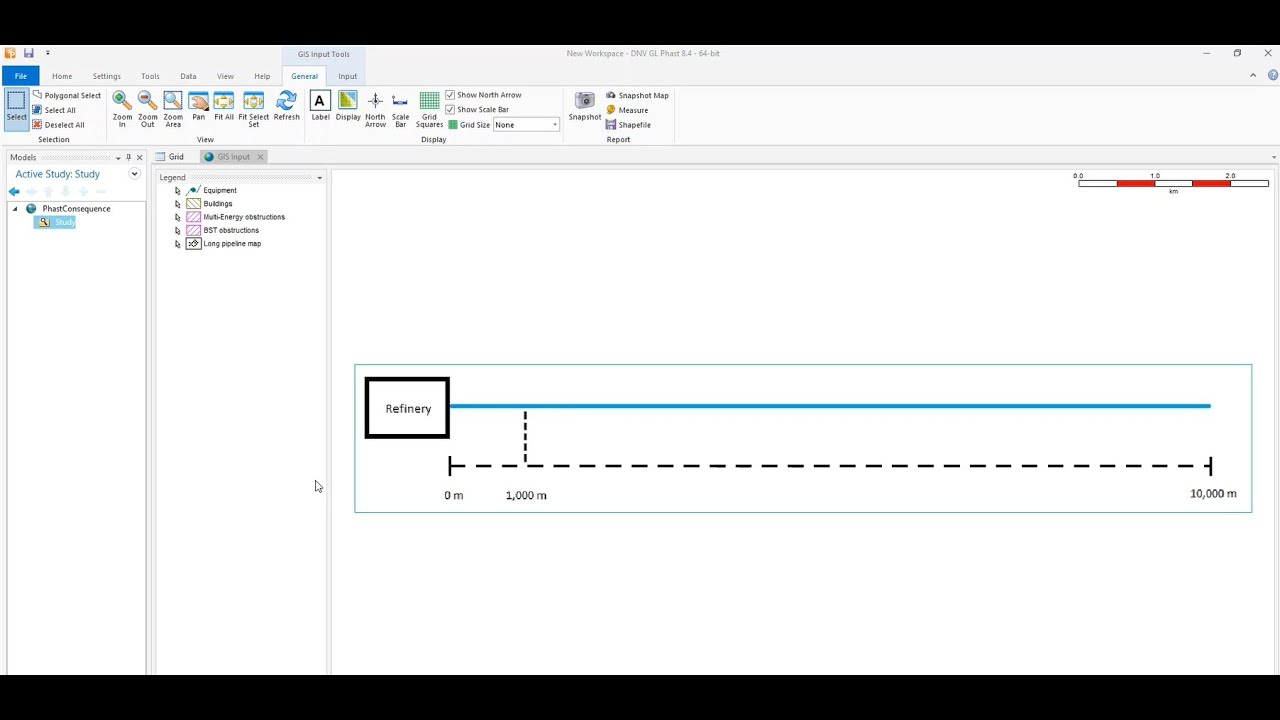Open the Models panel options arrow
The height and width of the screenshot is (720, 1280).
[x=118, y=158]
